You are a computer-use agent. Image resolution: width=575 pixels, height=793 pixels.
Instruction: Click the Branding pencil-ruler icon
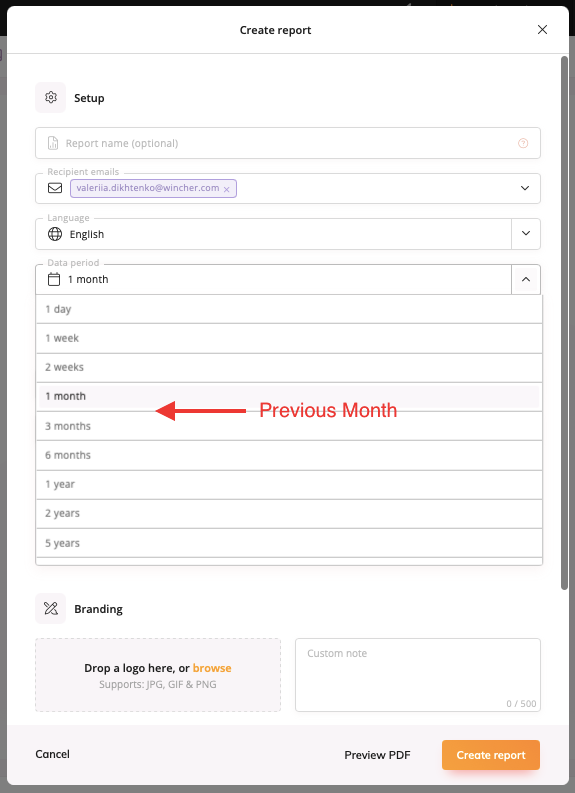pyautogui.click(x=51, y=608)
